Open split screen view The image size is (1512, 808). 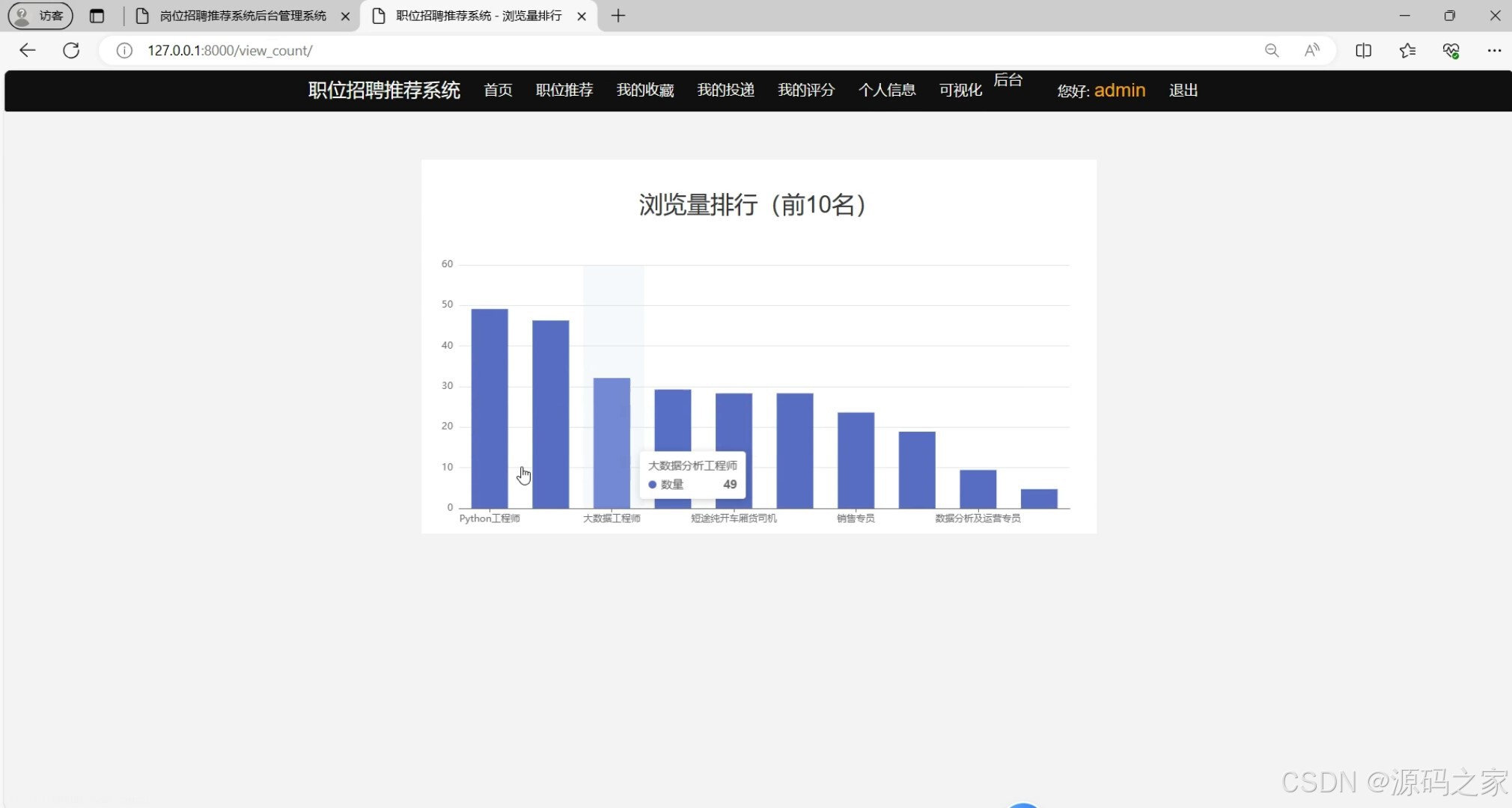1364,50
